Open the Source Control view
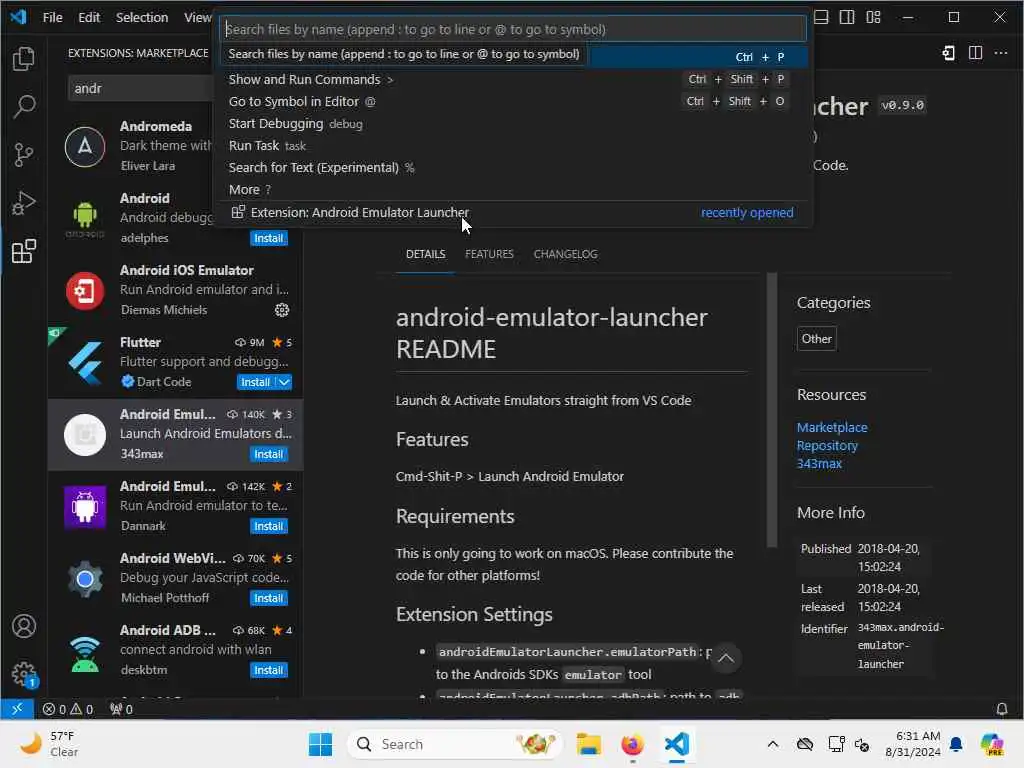This screenshot has height=768, width=1024. (x=24, y=155)
